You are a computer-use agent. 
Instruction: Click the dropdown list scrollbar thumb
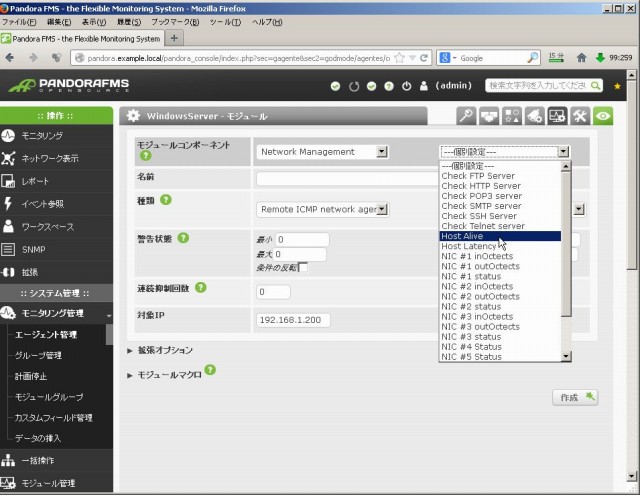click(x=566, y=244)
